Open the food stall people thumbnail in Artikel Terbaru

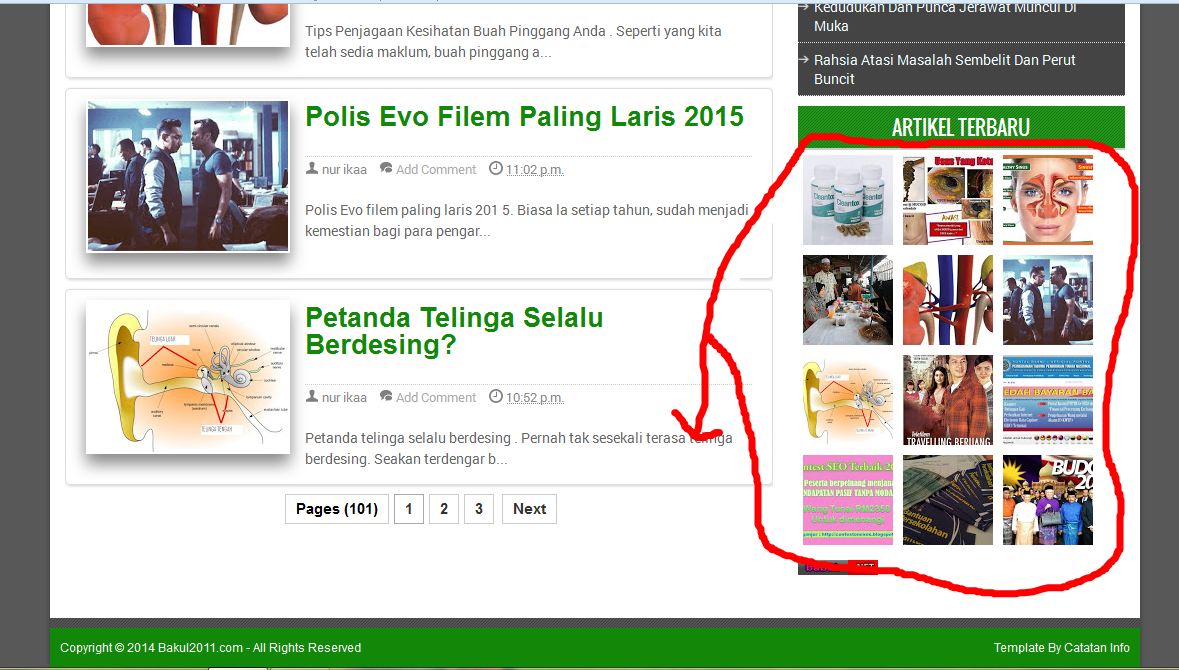[847, 300]
